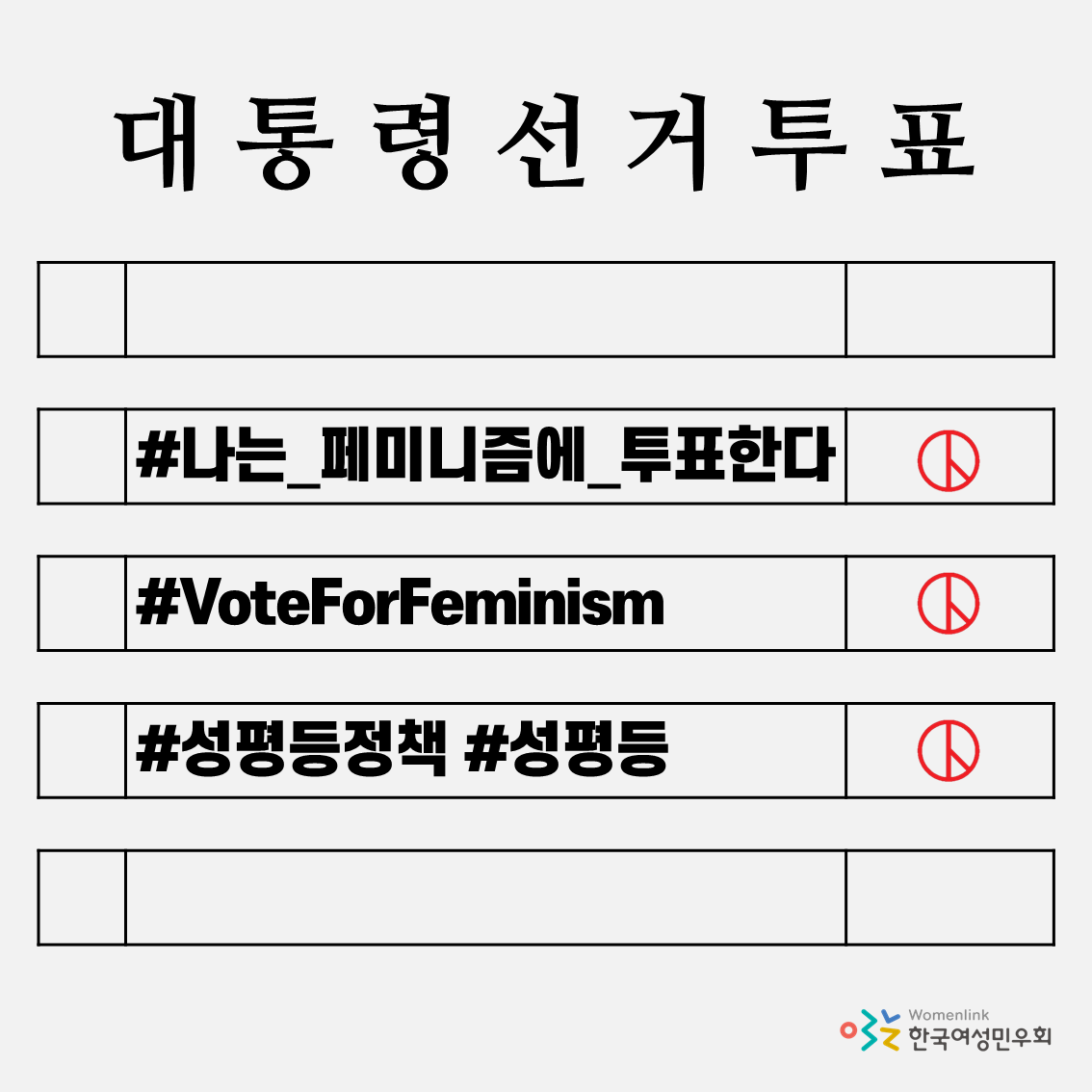Open the #VoteForFeminism hashtag
Viewport: 1092px width, 1092px height.
pos(401,604)
